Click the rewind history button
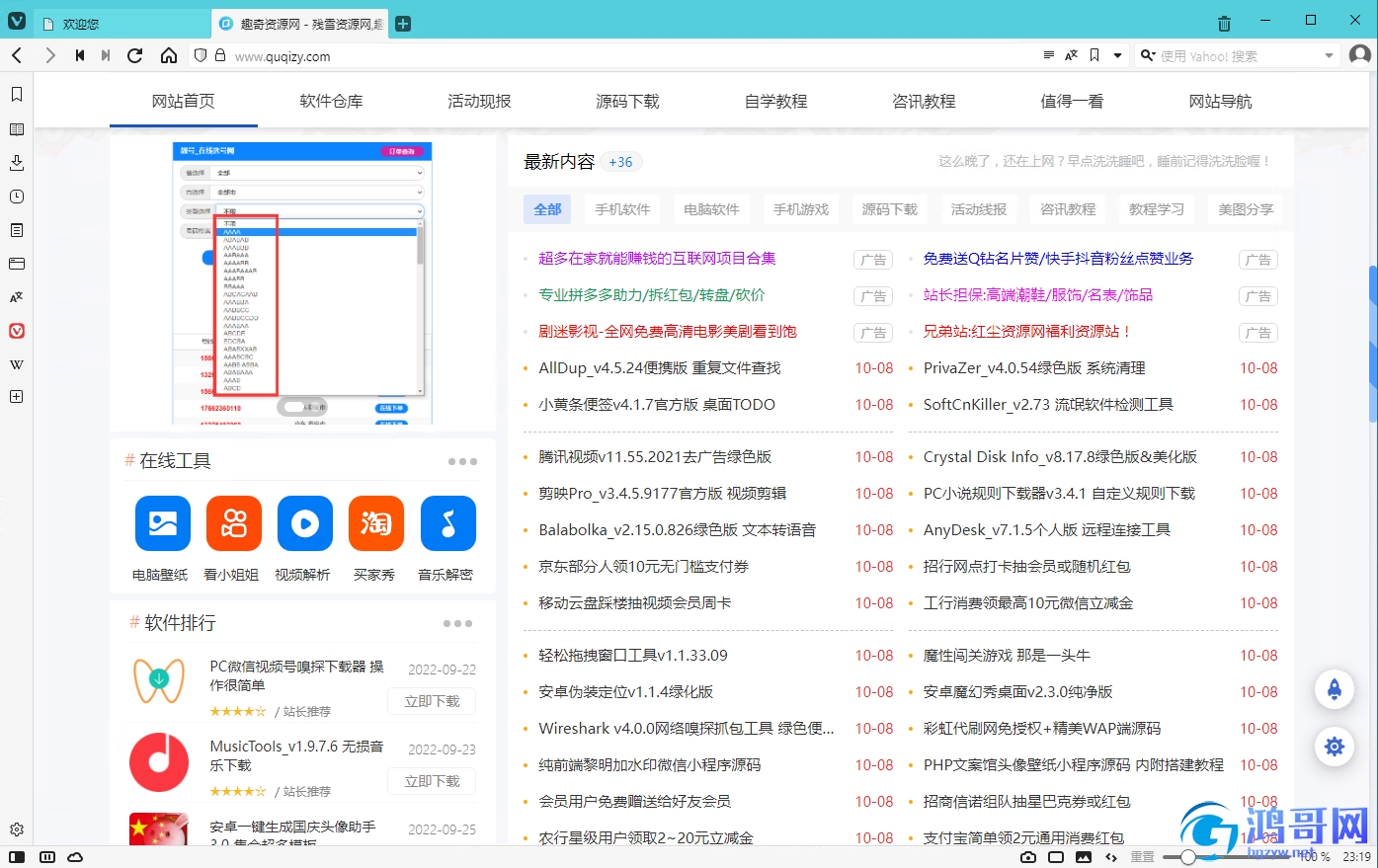This screenshot has height=868, width=1378. tap(80, 56)
